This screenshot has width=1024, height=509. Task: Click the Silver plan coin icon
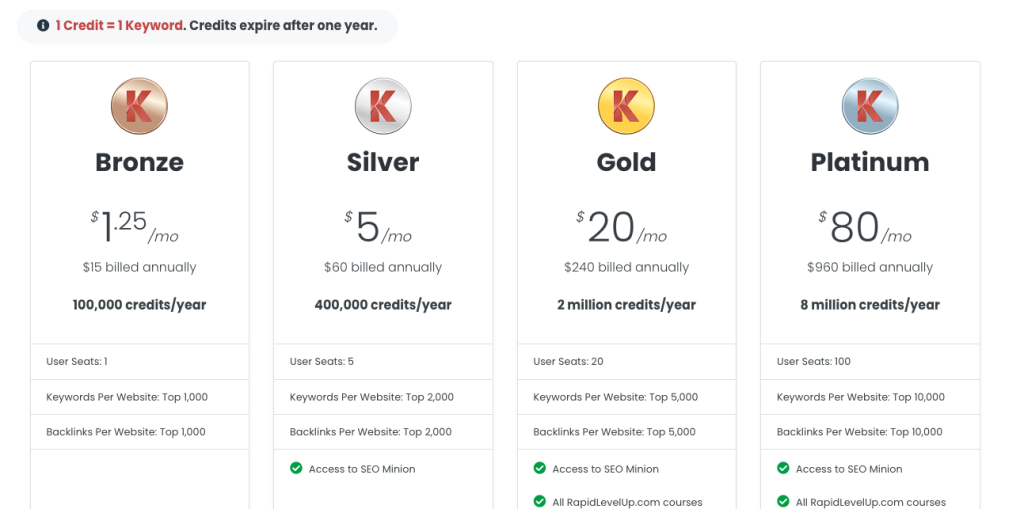383,106
